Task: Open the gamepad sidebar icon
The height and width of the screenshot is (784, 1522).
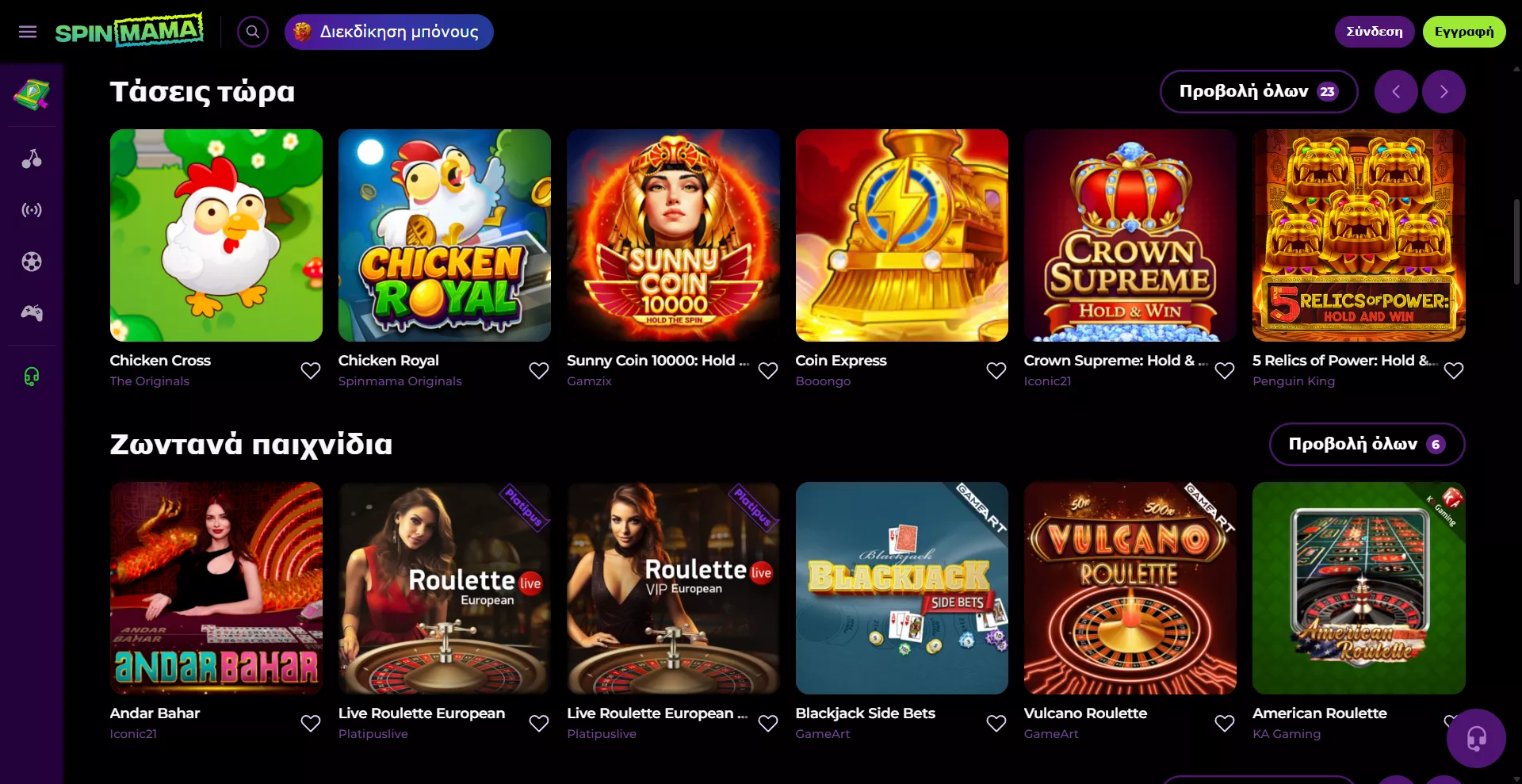Action: tap(32, 313)
